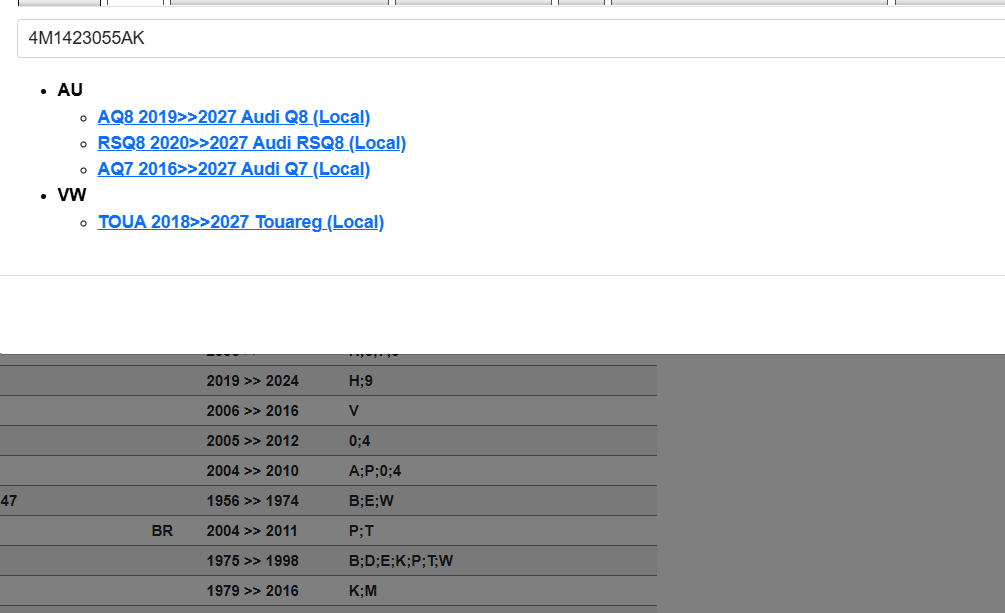Open the RSQ8 2020>>2027 Audi RSQ8 link
This screenshot has height=613, width=1005.
[x=251, y=143]
